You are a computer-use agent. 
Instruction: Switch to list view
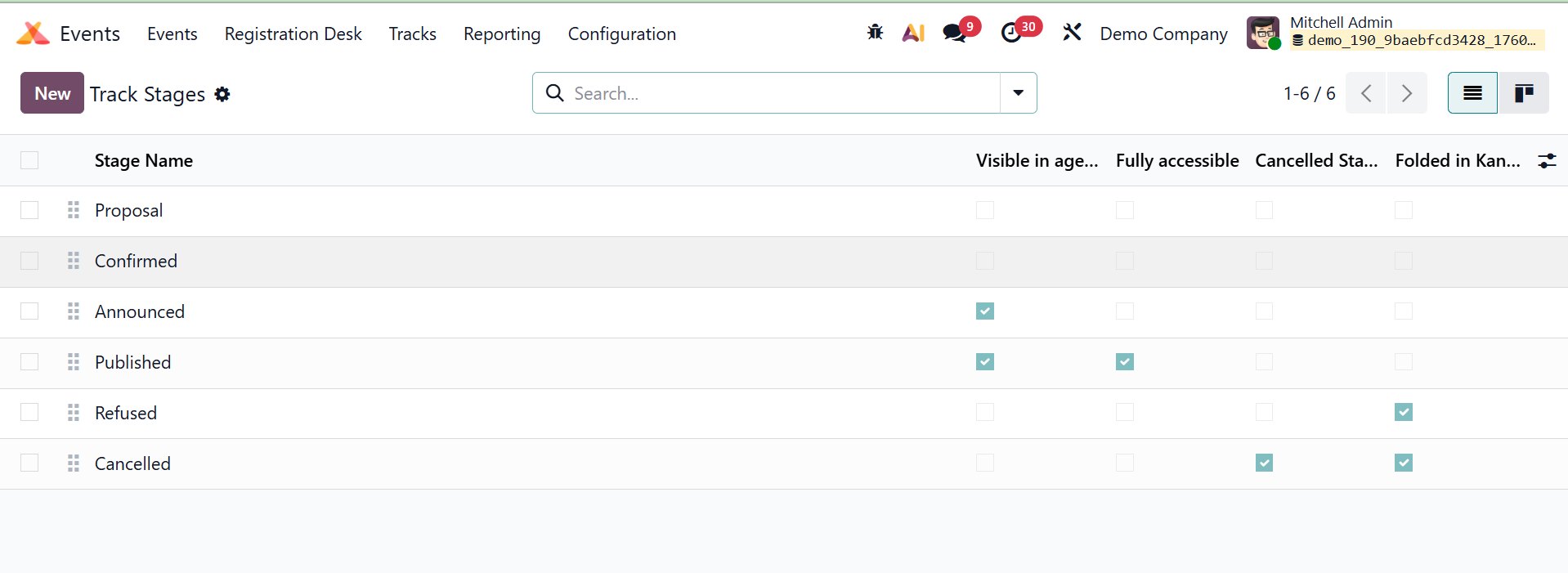(1472, 93)
